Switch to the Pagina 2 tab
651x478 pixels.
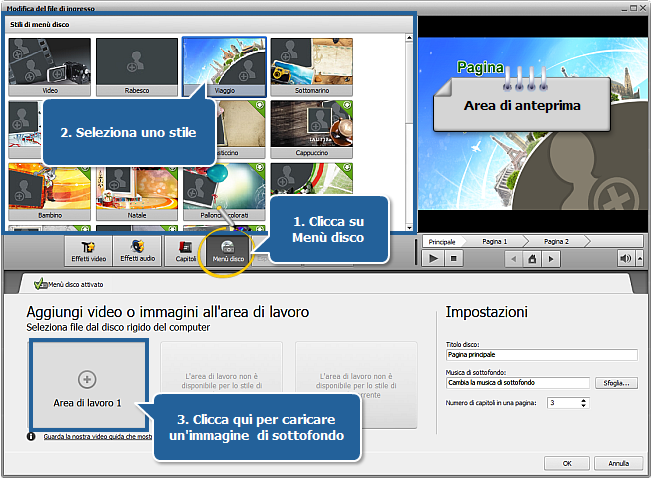pyautogui.click(x=556, y=241)
